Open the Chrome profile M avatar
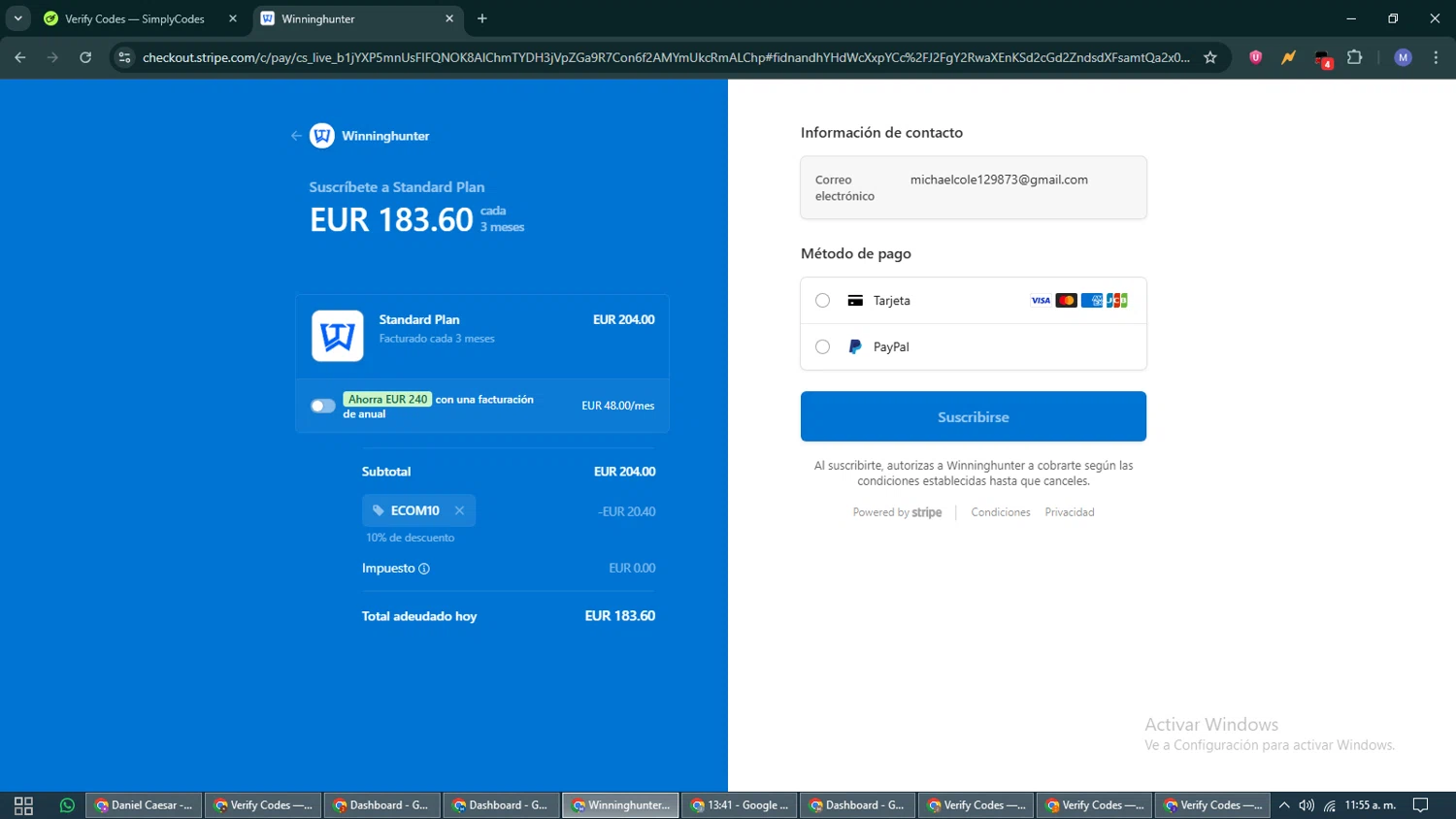Viewport: 1456px width, 819px height. point(1403,57)
